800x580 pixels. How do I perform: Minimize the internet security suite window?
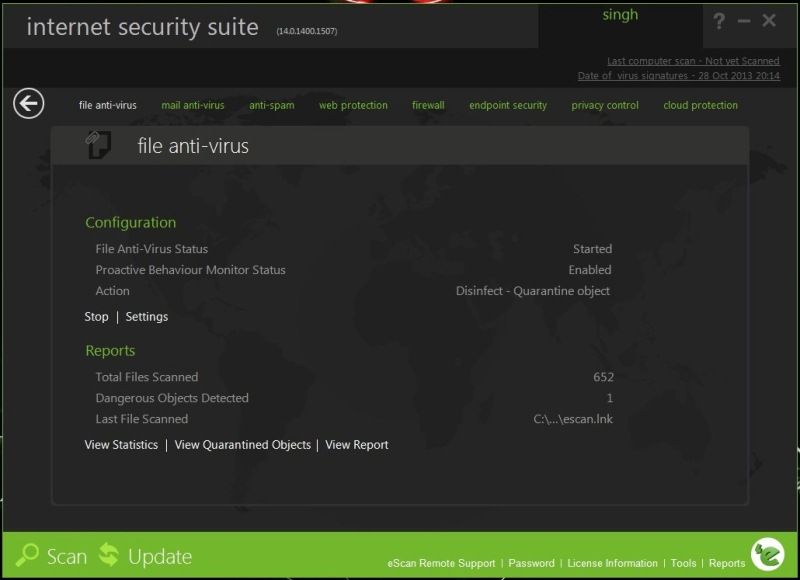click(x=744, y=21)
